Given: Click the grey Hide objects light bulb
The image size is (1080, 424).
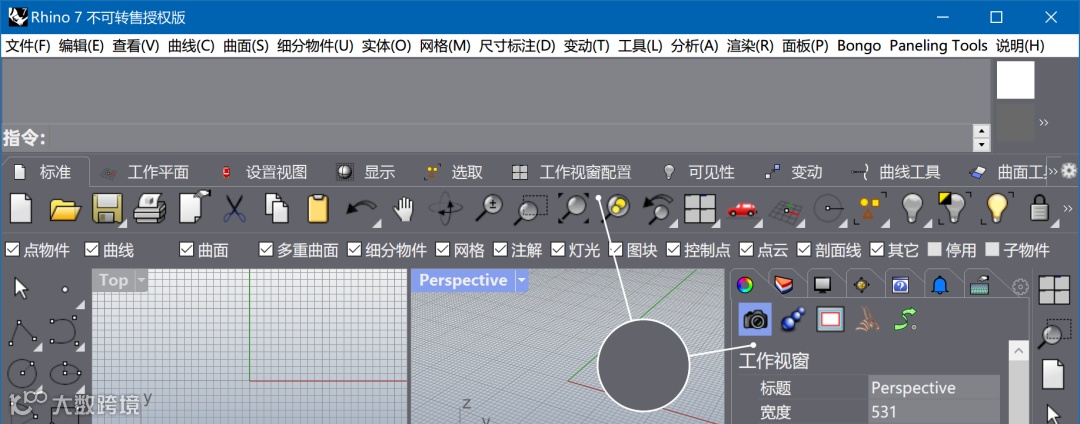Looking at the screenshot, I should tap(913, 208).
